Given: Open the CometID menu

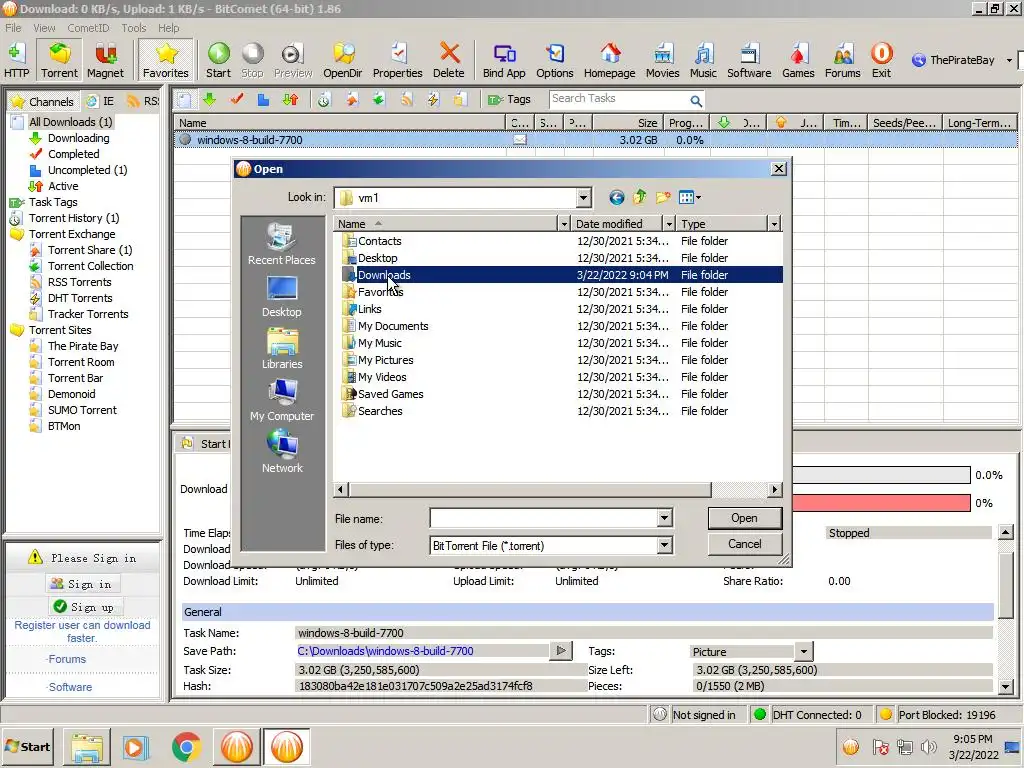Looking at the screenshot, I should (x=88, y=28).
